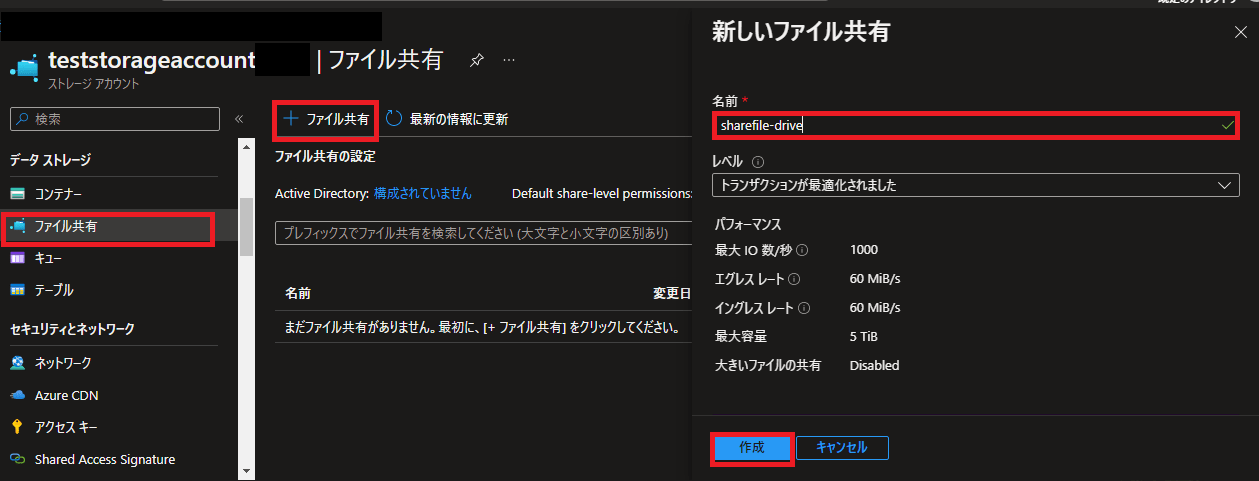
Task: Click the storage account icon beside teststorageaccount
Action: (x=25, y=68)
